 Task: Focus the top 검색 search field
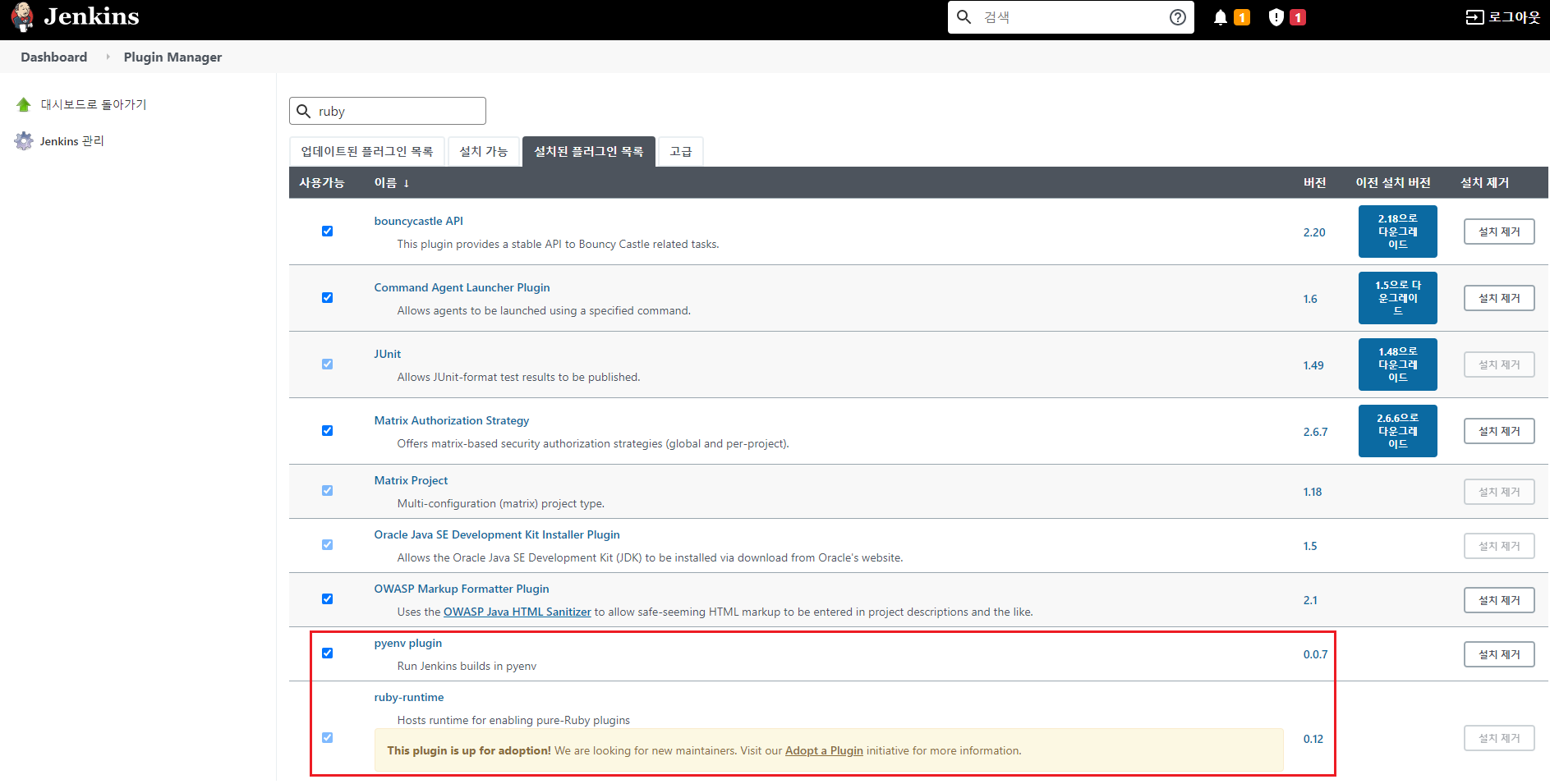point(1071,17)
